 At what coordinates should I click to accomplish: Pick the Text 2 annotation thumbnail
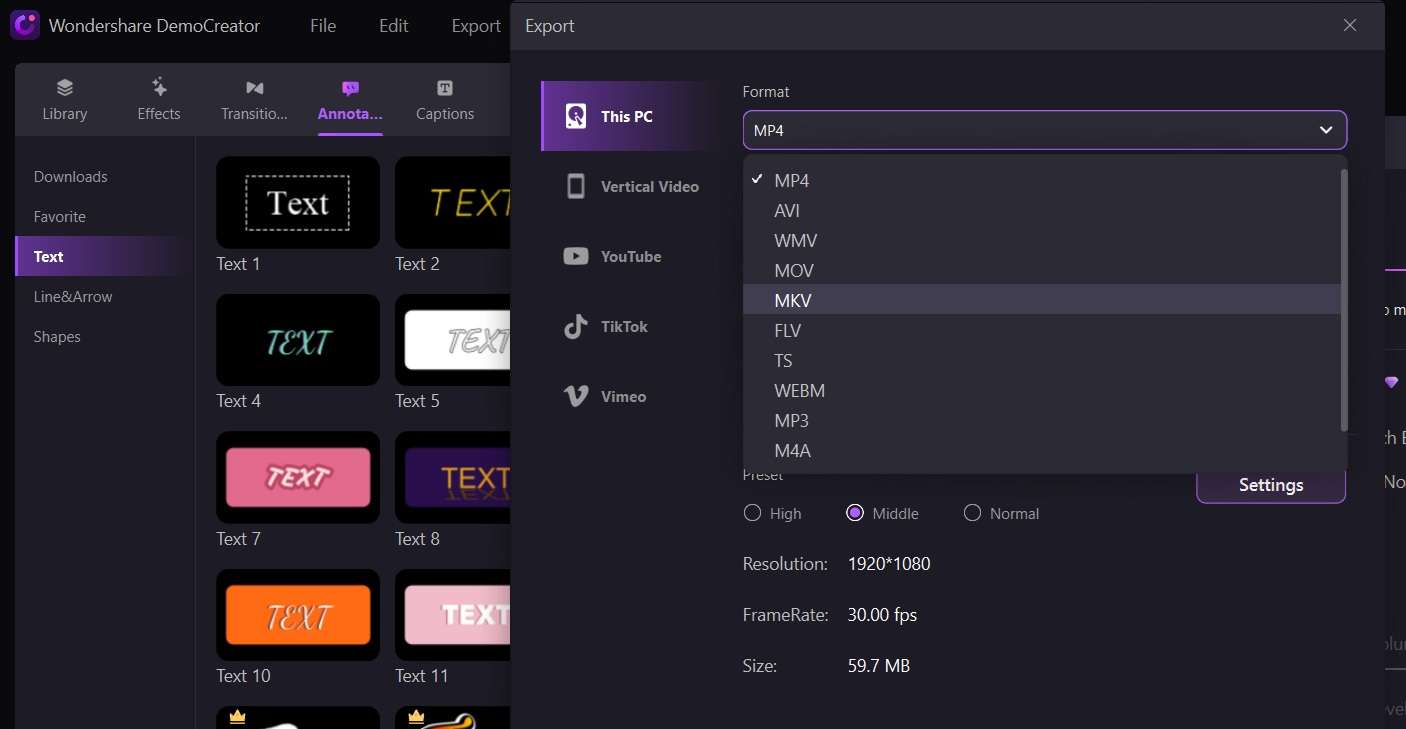[x=453, y=203]
